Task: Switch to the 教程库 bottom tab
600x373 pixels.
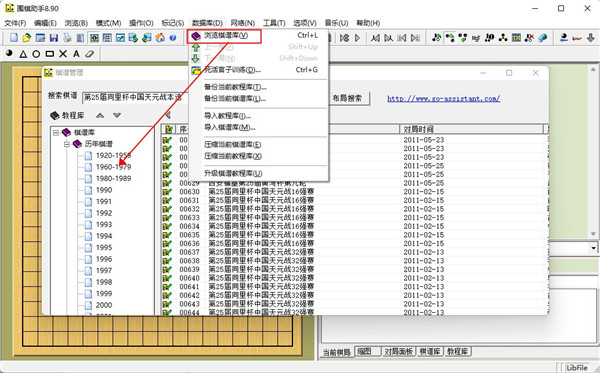Action: pyautogui.click(x=457, y=351)
